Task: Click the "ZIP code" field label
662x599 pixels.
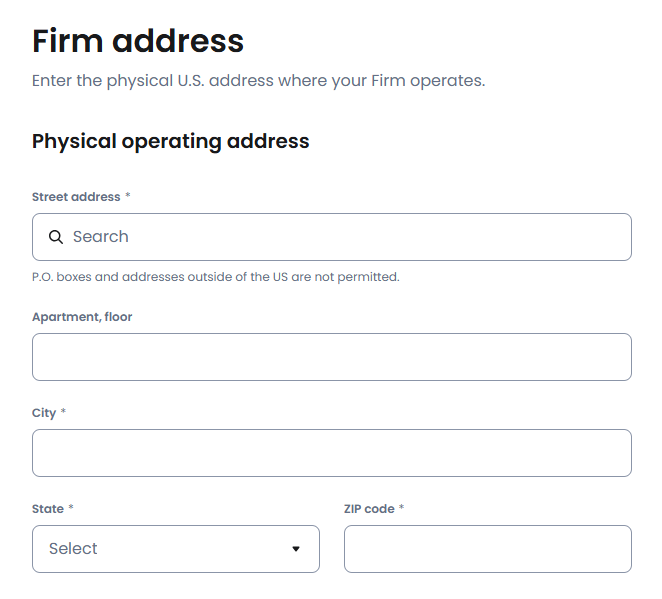Action: point(369,509)
